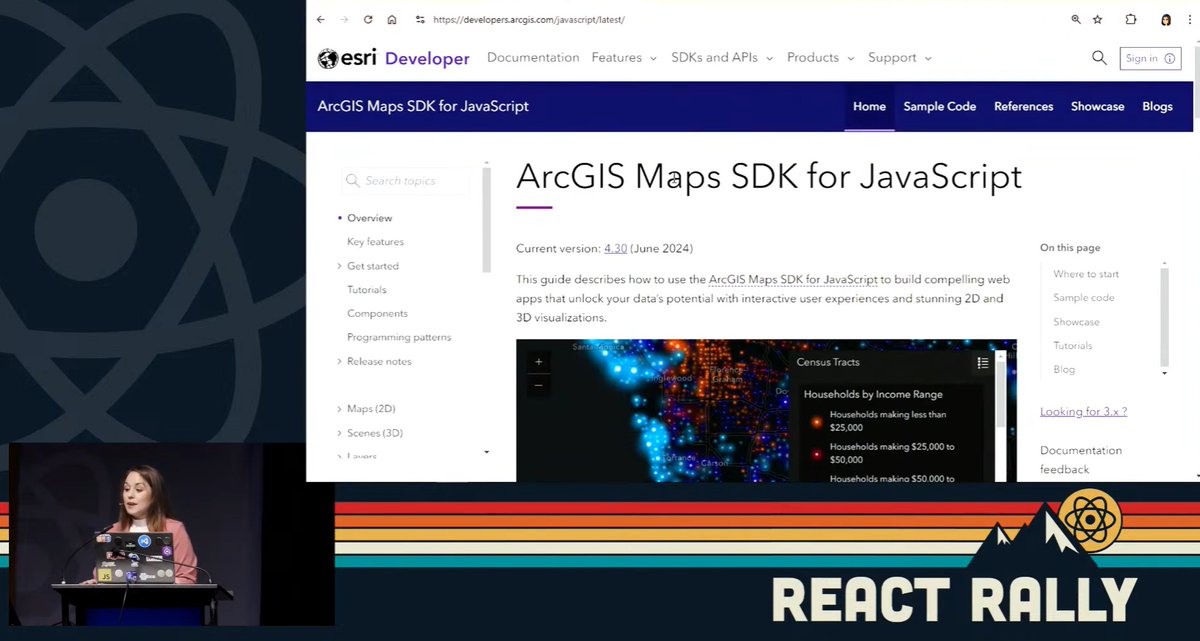Click the Developer link in header

coord(427,59)
